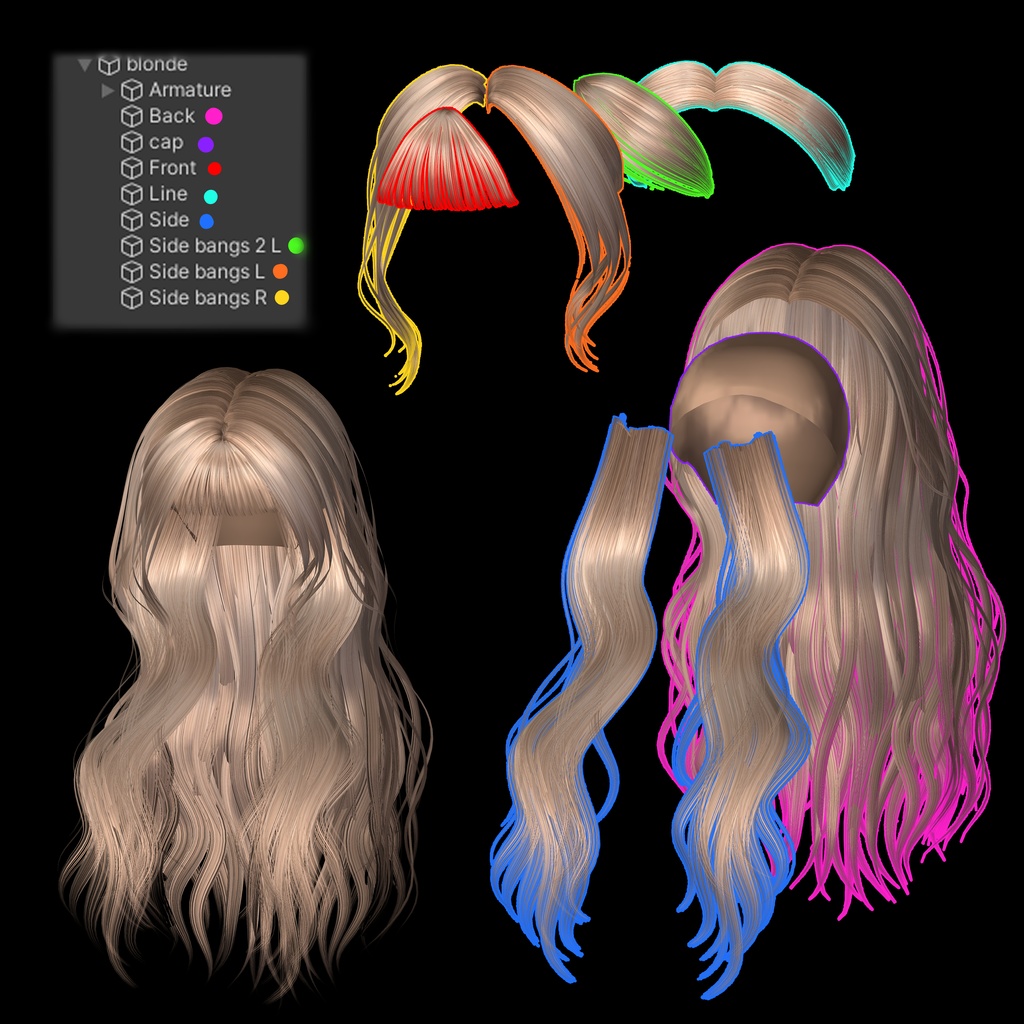Click the cube icon for Side bangs 2 L
1024x1024 pixels.
(131, 245)
